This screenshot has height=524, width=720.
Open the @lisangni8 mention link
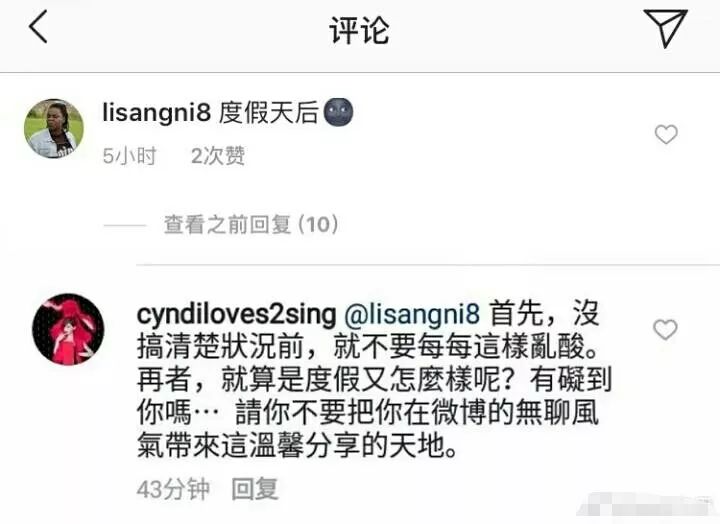(x=412, y=314)
